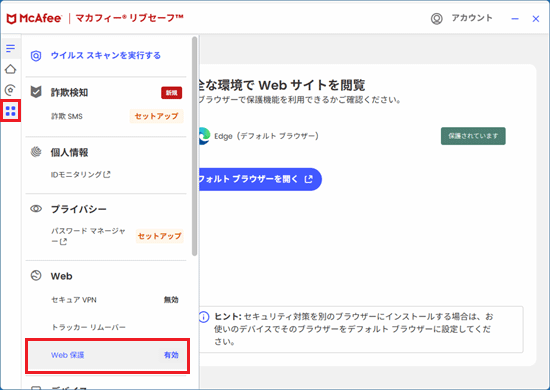
Task: Click the hint info circle icon
Action: [x=204, y=317]
